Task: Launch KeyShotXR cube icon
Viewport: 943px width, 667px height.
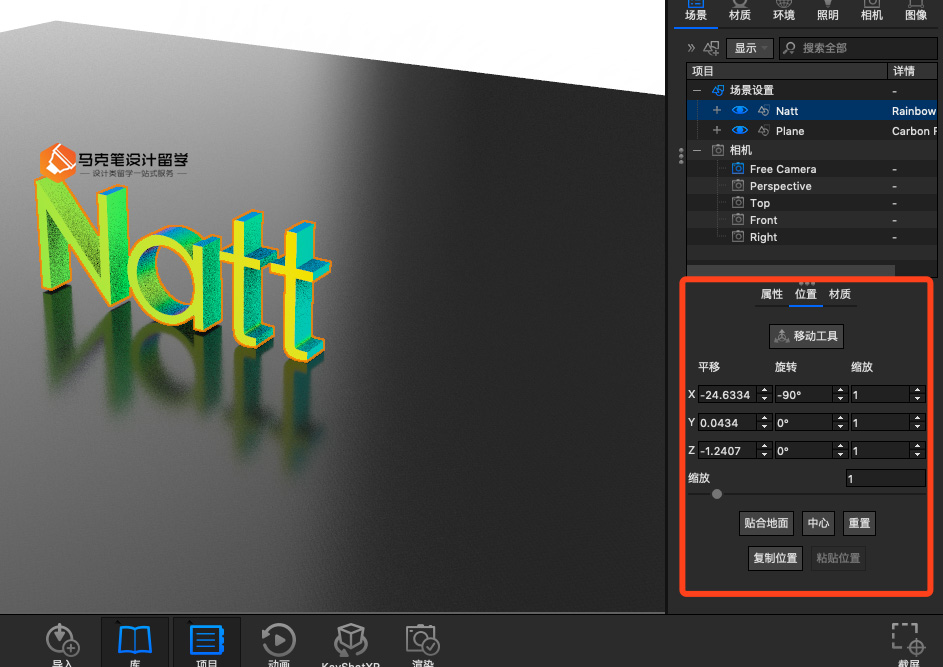Action: (351, 640)
